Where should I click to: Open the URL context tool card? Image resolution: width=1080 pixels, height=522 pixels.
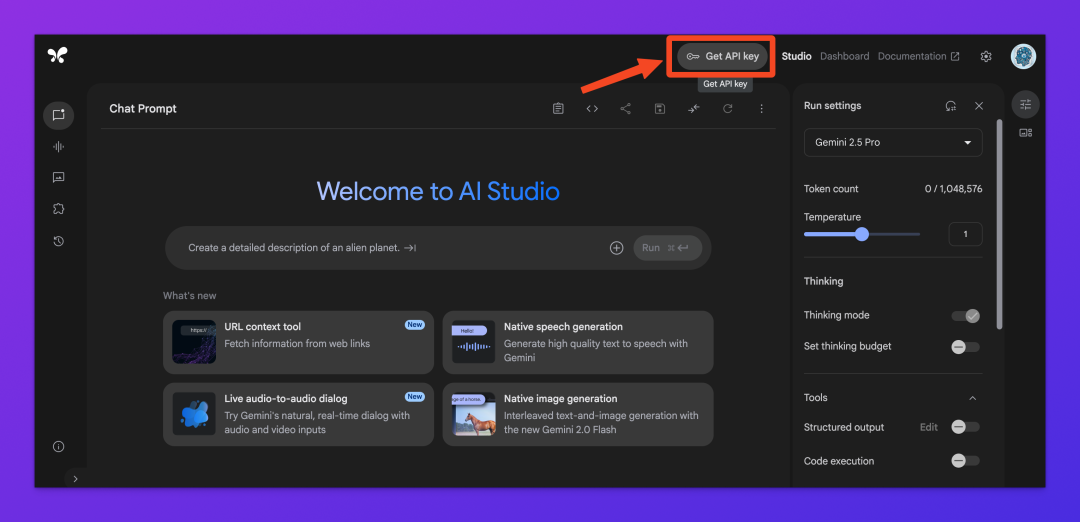(x=298, y=342)
